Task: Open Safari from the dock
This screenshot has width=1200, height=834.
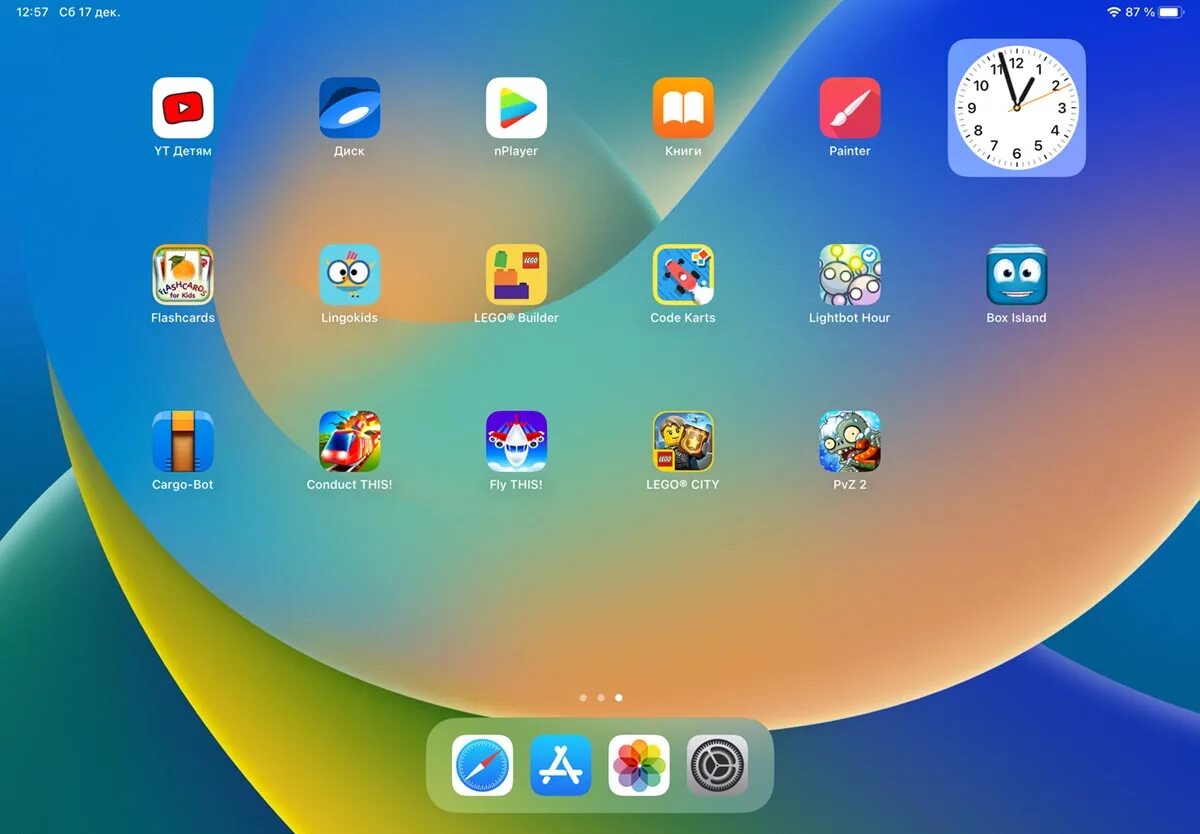Action: [x=482, y=765]
